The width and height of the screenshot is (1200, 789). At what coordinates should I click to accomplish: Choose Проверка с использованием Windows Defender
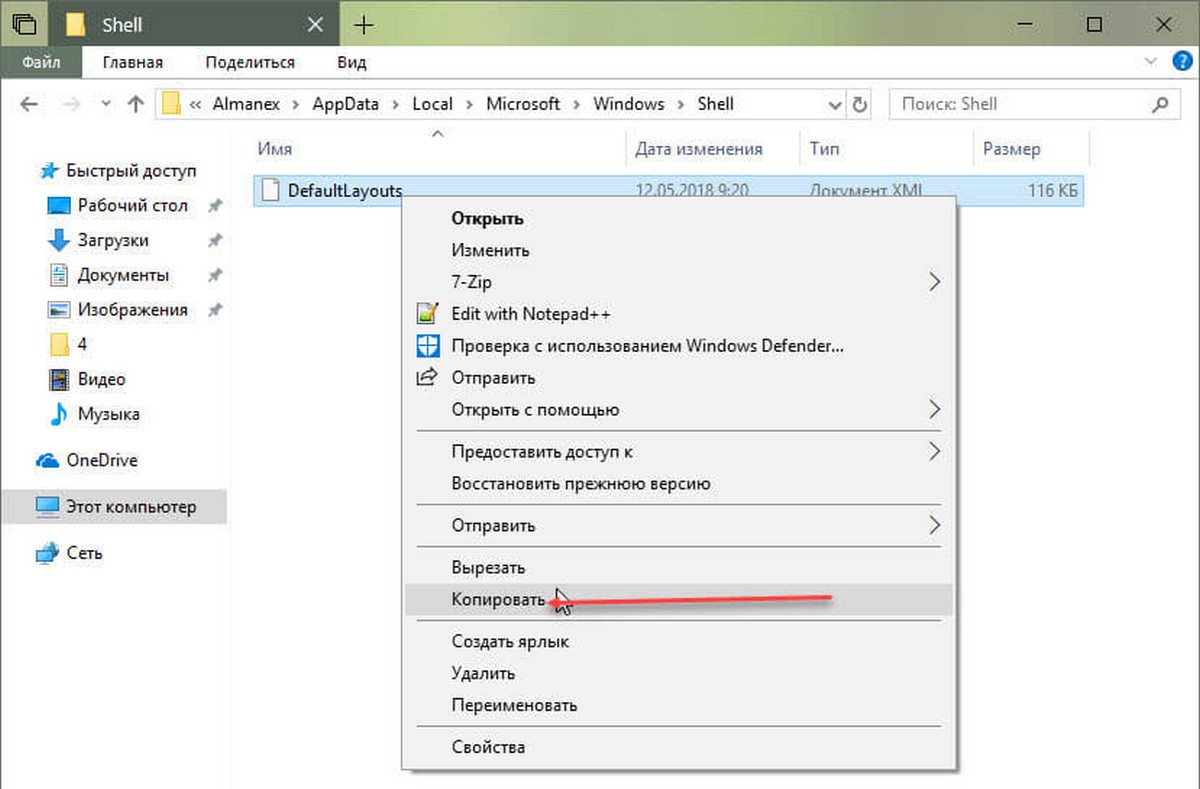(x=679, y=346)
